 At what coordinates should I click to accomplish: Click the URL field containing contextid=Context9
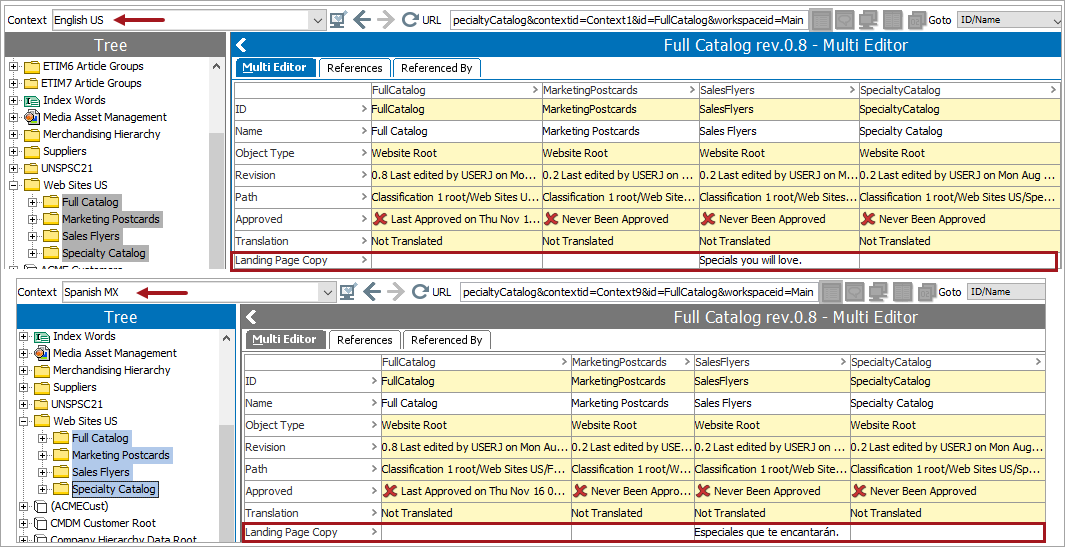click(x=638, y=292)
